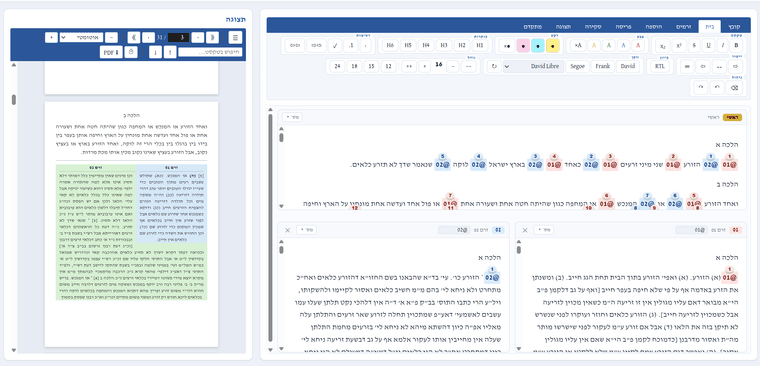Go to previous search result arrow up
760x366 pixels.
[170, 52]
